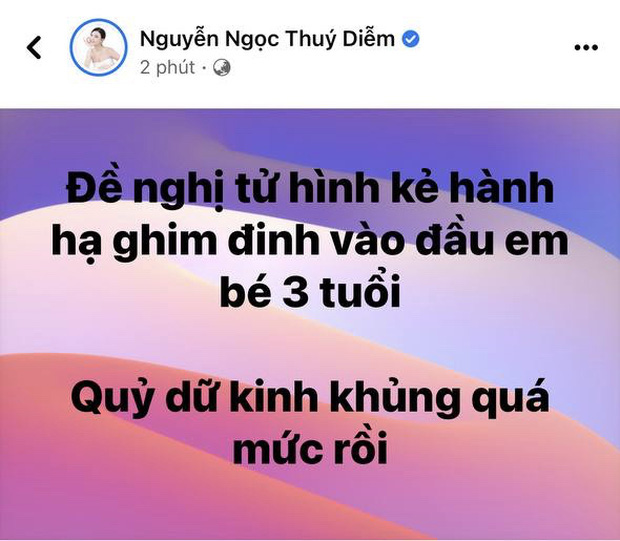Tap the text line "Đề nghị tử hình kẻ hành"
The image size is (620, 541).
[x=310, y=189]
